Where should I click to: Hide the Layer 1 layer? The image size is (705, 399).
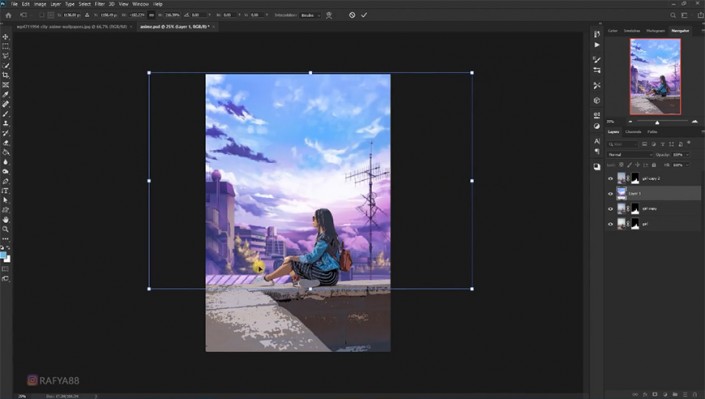(610, 194)
